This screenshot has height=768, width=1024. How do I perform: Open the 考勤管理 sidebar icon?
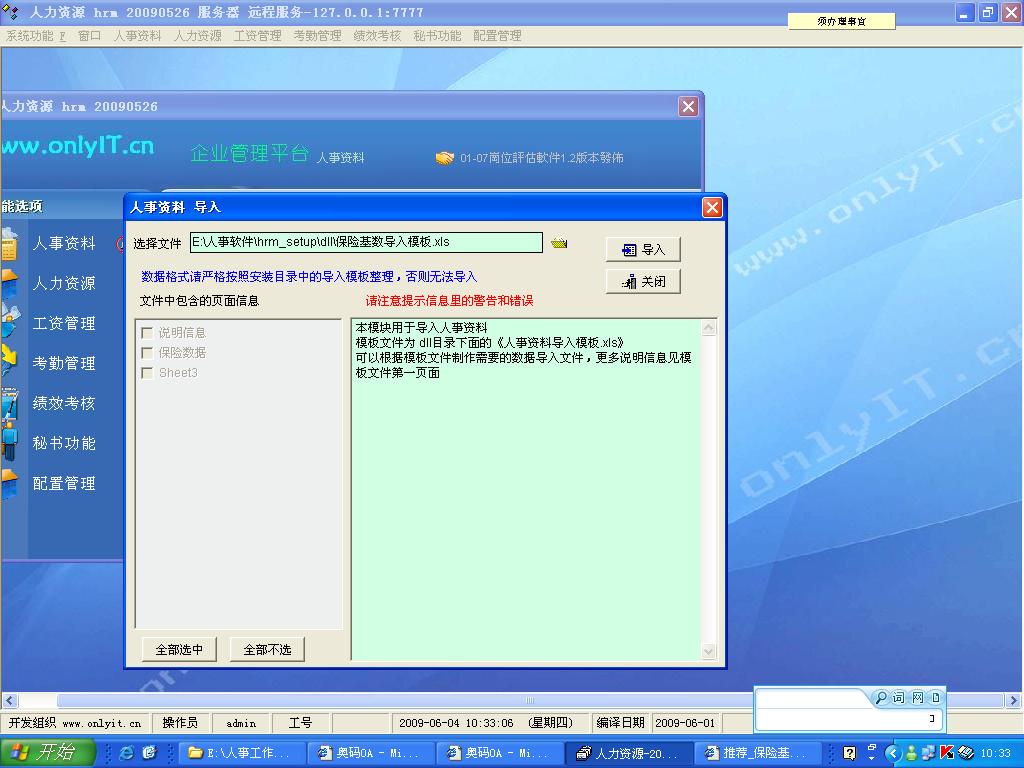click(x=8, y=362)
